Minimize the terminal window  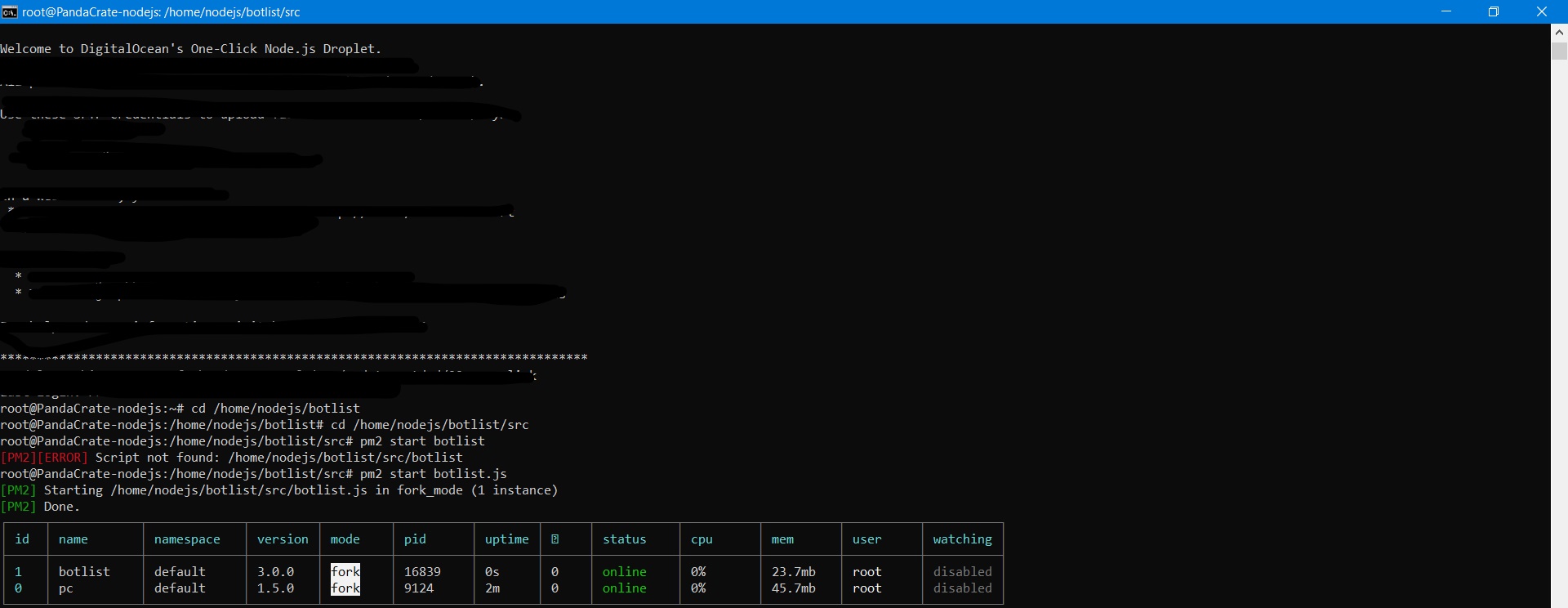tap(1446, 11)
